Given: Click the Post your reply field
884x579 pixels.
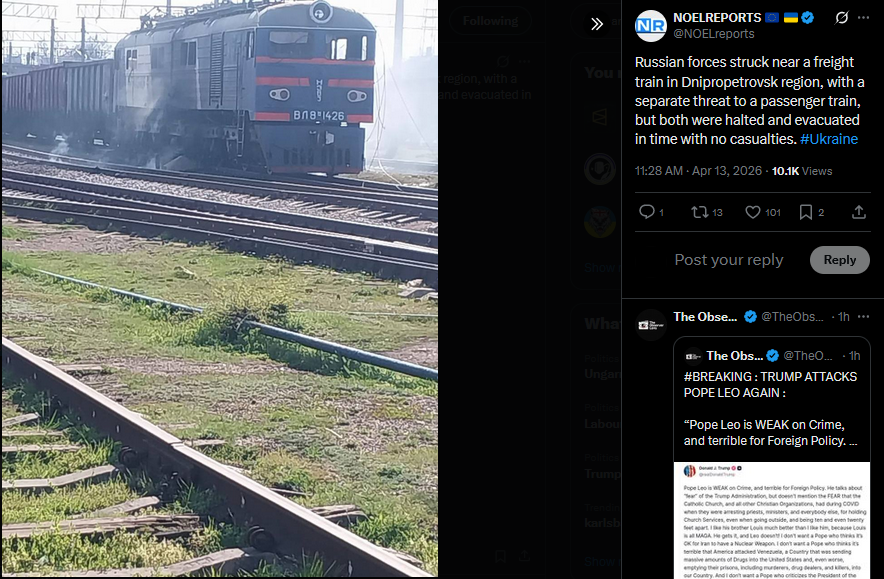Looking at the screenshot, I should (728, 259).
